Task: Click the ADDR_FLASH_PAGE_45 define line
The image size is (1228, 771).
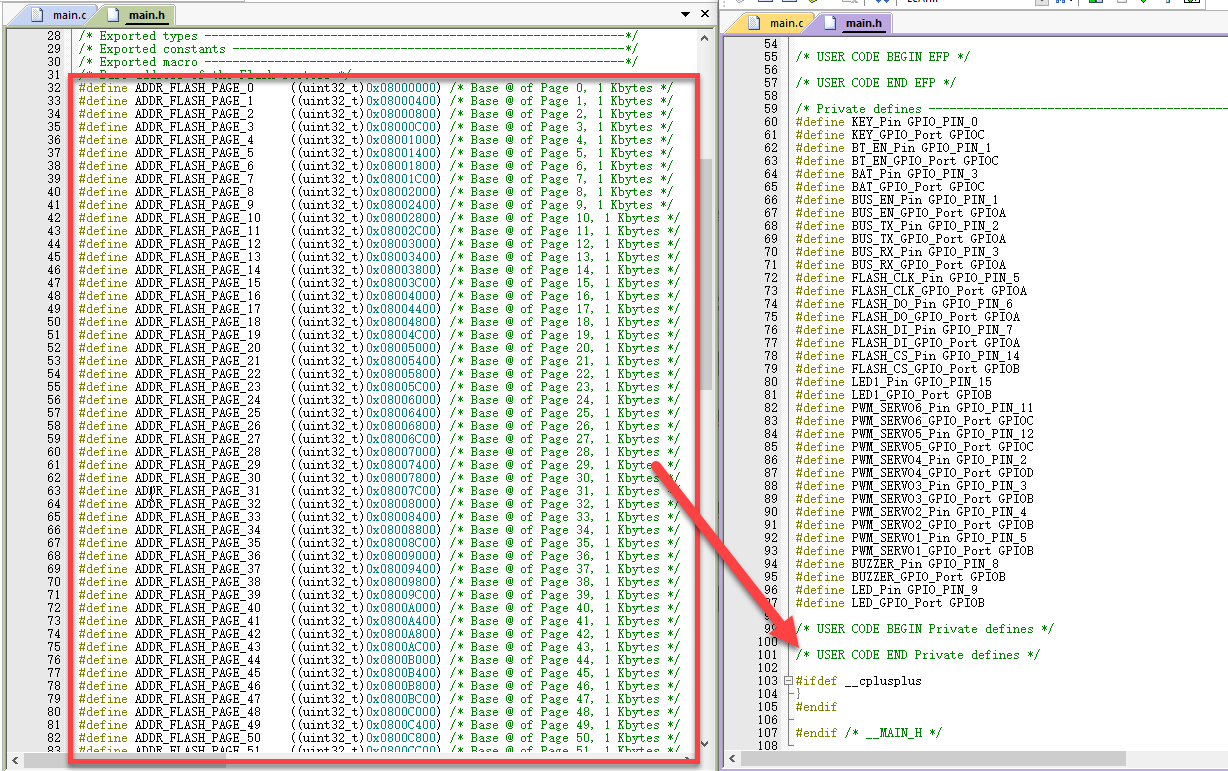Action: (x=379, y=673)
